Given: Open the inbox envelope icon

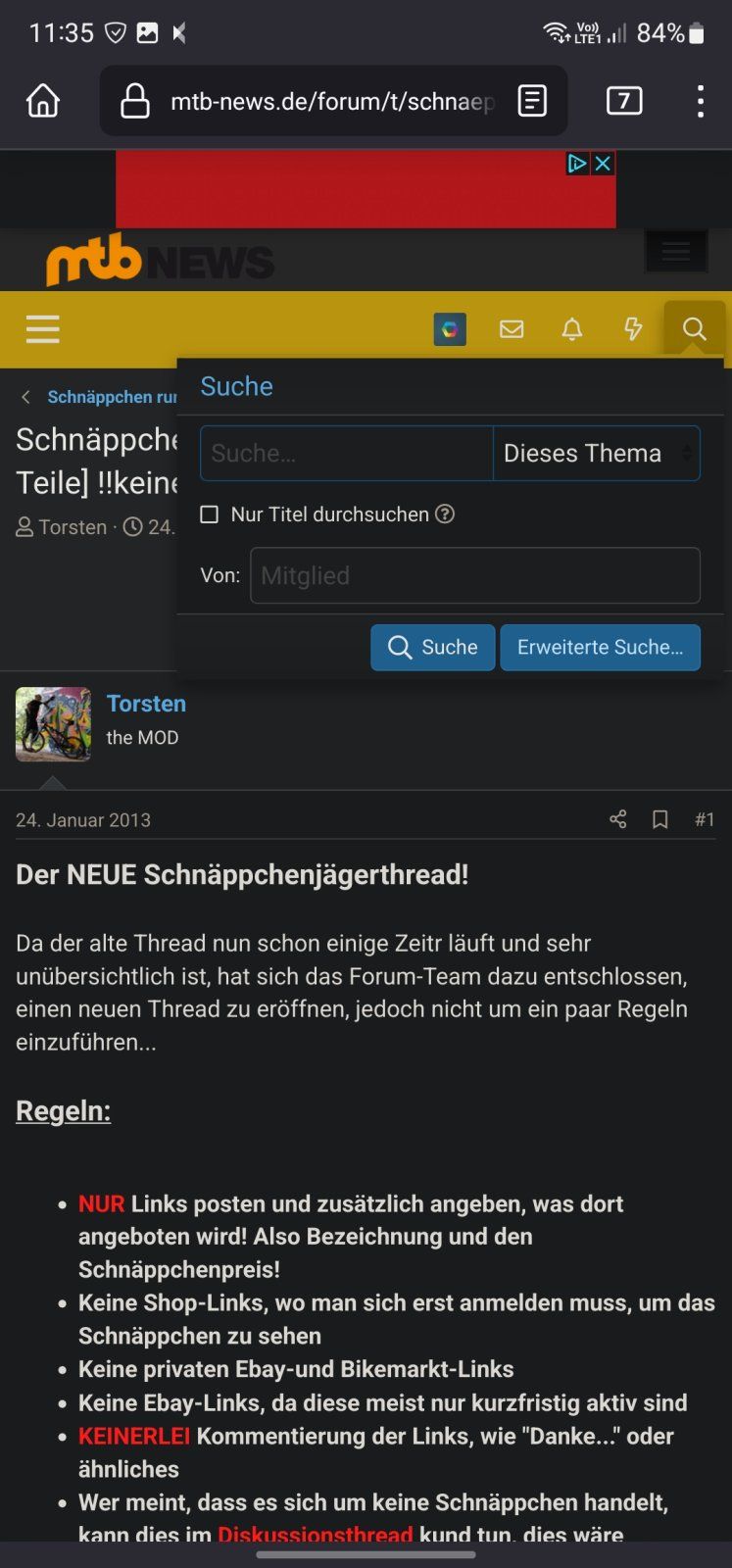Looking at the screenshot, I should coord(512,329).
